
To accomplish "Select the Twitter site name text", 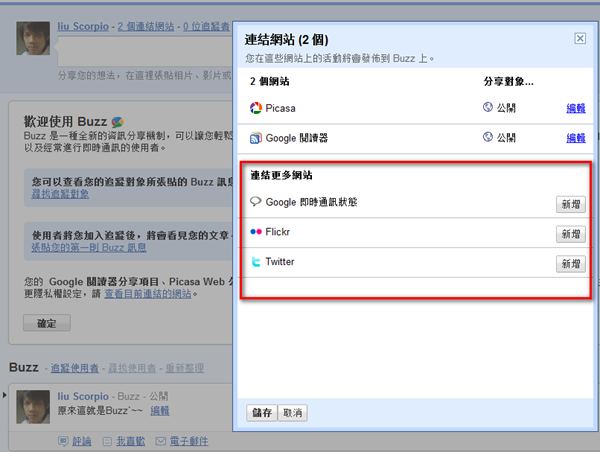I will pyautogui.click(x=280, y=262).
